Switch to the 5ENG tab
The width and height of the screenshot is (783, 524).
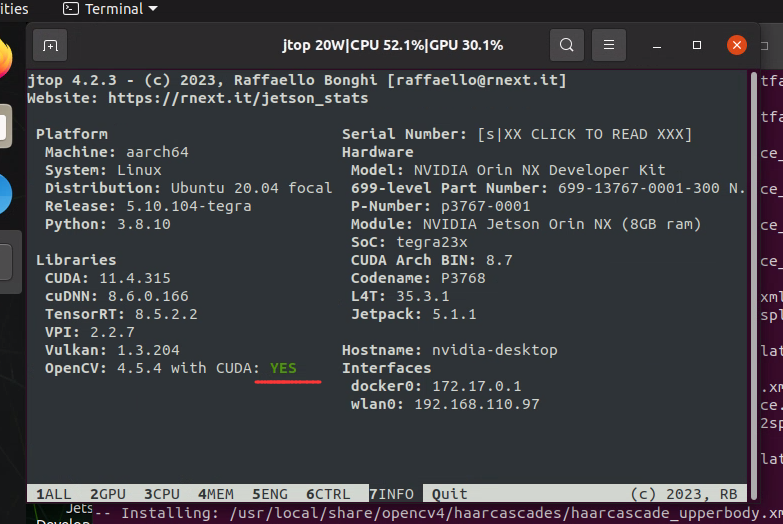(270, 494)
